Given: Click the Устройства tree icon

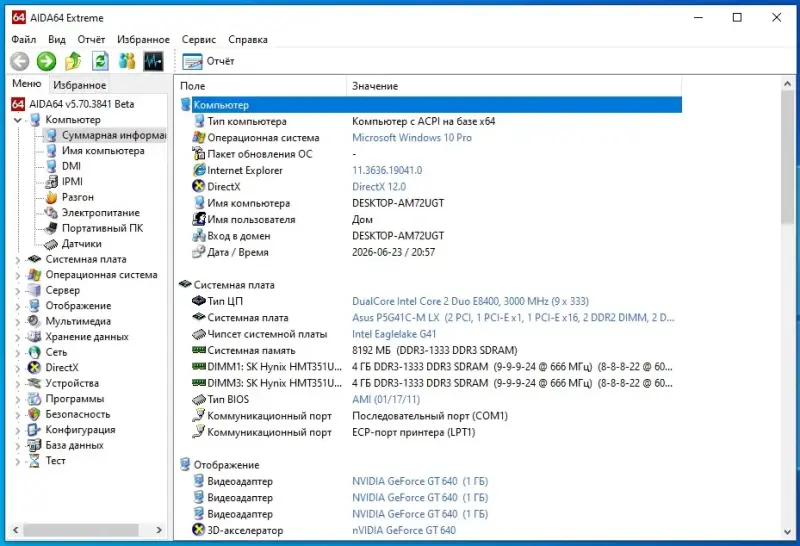Looking at the screenshot, I should (34, 383).
